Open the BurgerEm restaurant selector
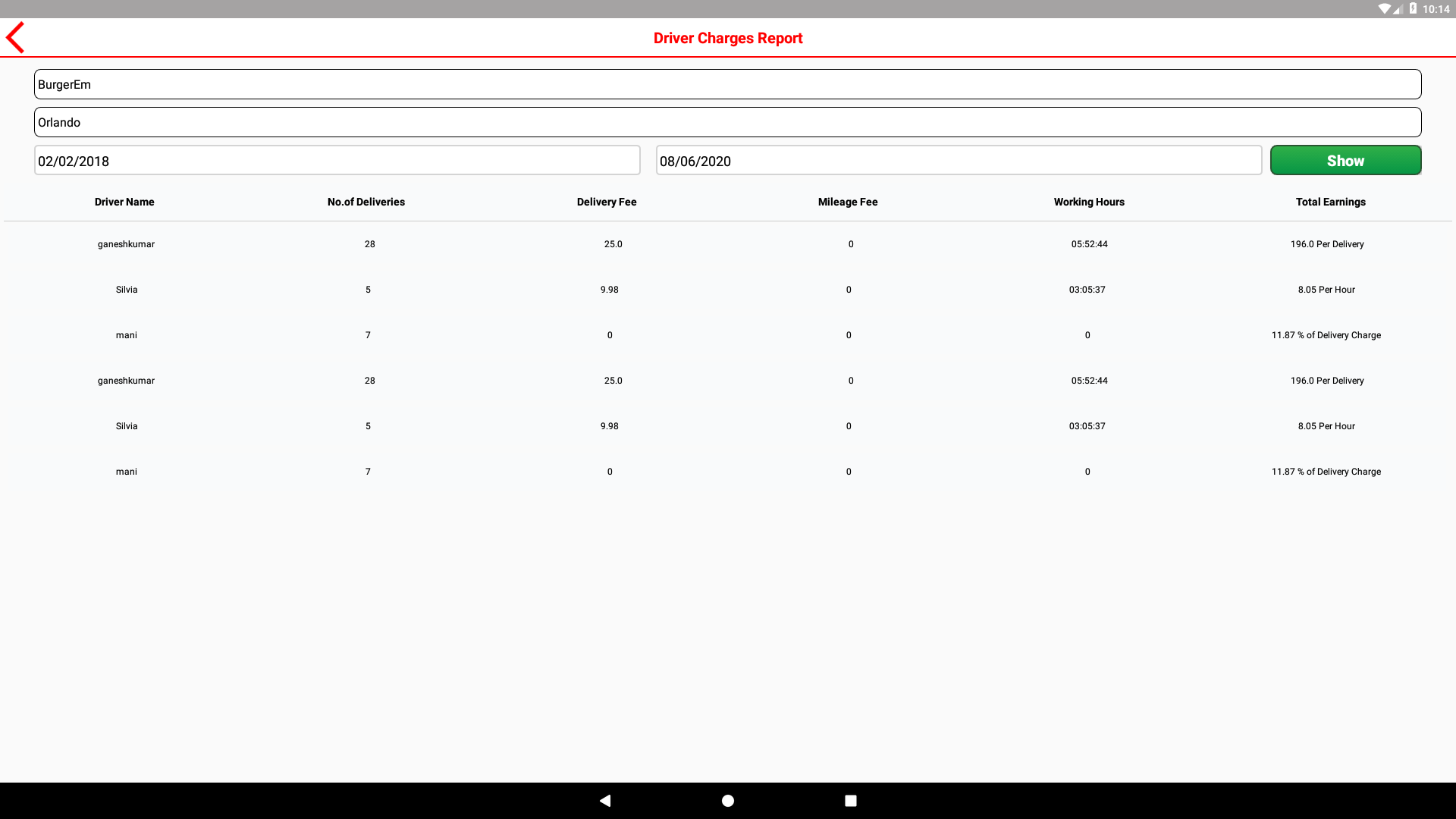The image size is (1456, 819). click(727, 84)
